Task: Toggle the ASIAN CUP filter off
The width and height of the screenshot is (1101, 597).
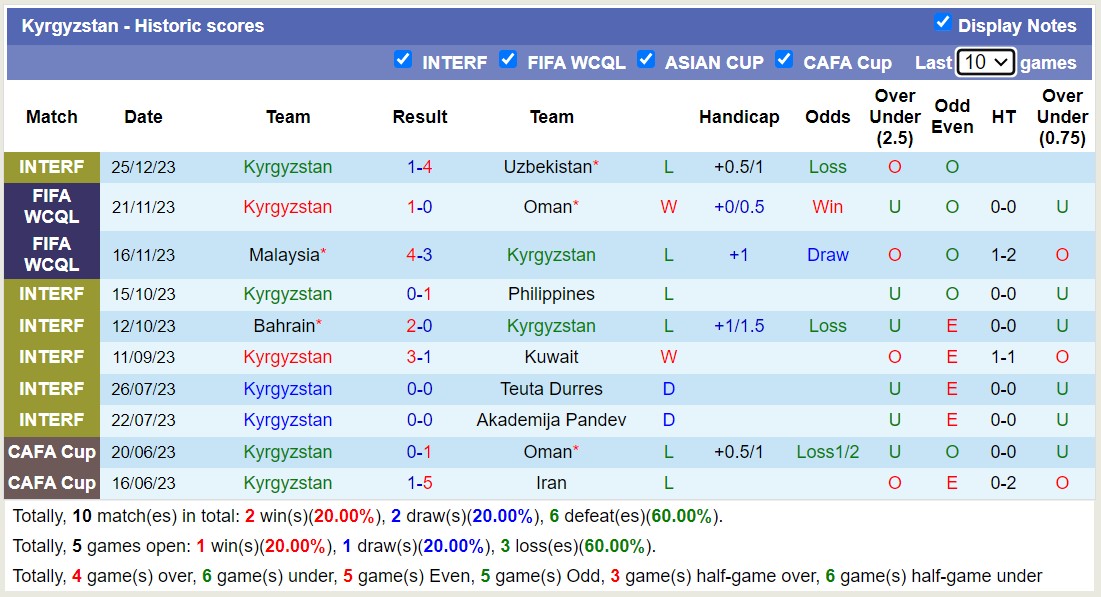Action: pyautogui.click(x=647, y=60)
